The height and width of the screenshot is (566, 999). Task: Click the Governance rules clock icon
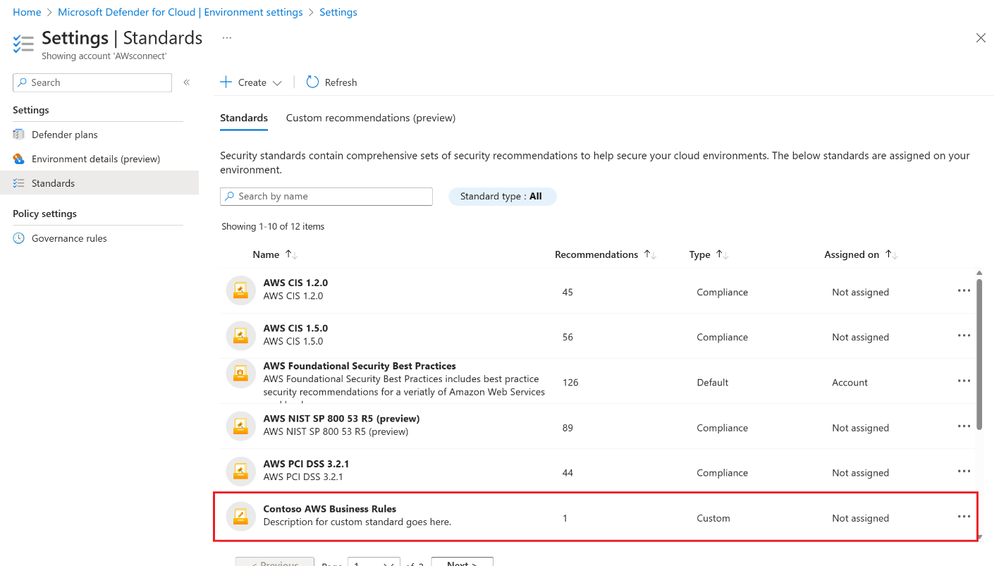pos(18,238)
